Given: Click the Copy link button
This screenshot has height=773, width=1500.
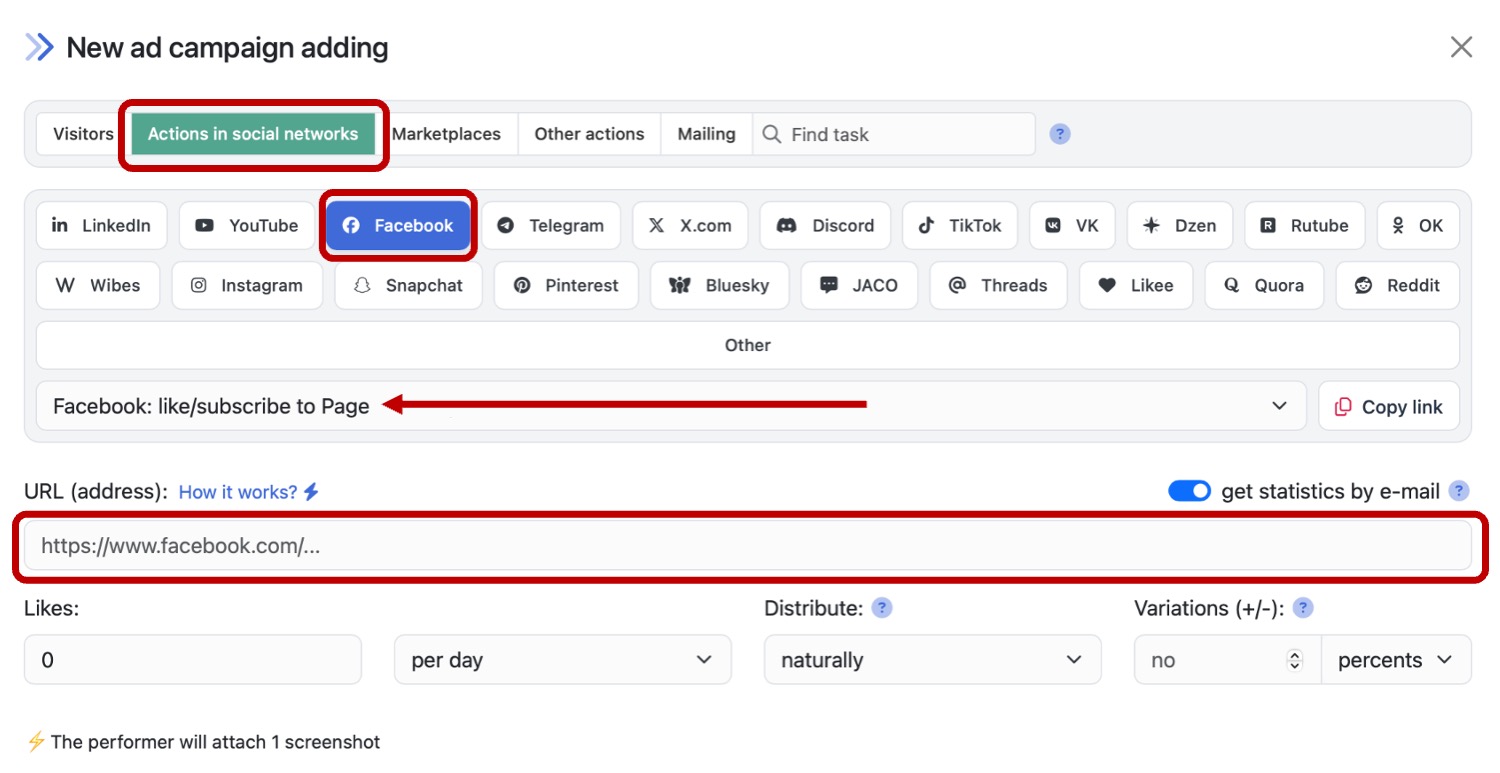Looking at the screenshot, I should click(1388, 406).
